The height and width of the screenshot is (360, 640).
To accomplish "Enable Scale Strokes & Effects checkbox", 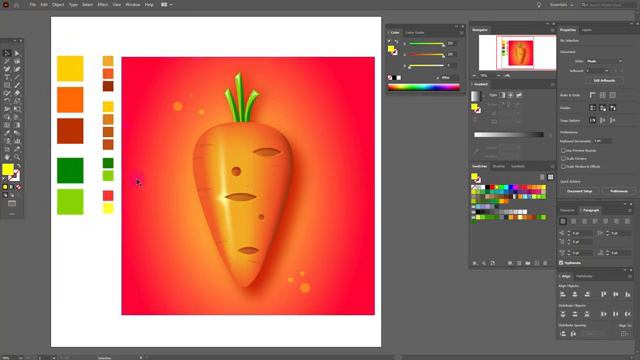I will (563, 167).
